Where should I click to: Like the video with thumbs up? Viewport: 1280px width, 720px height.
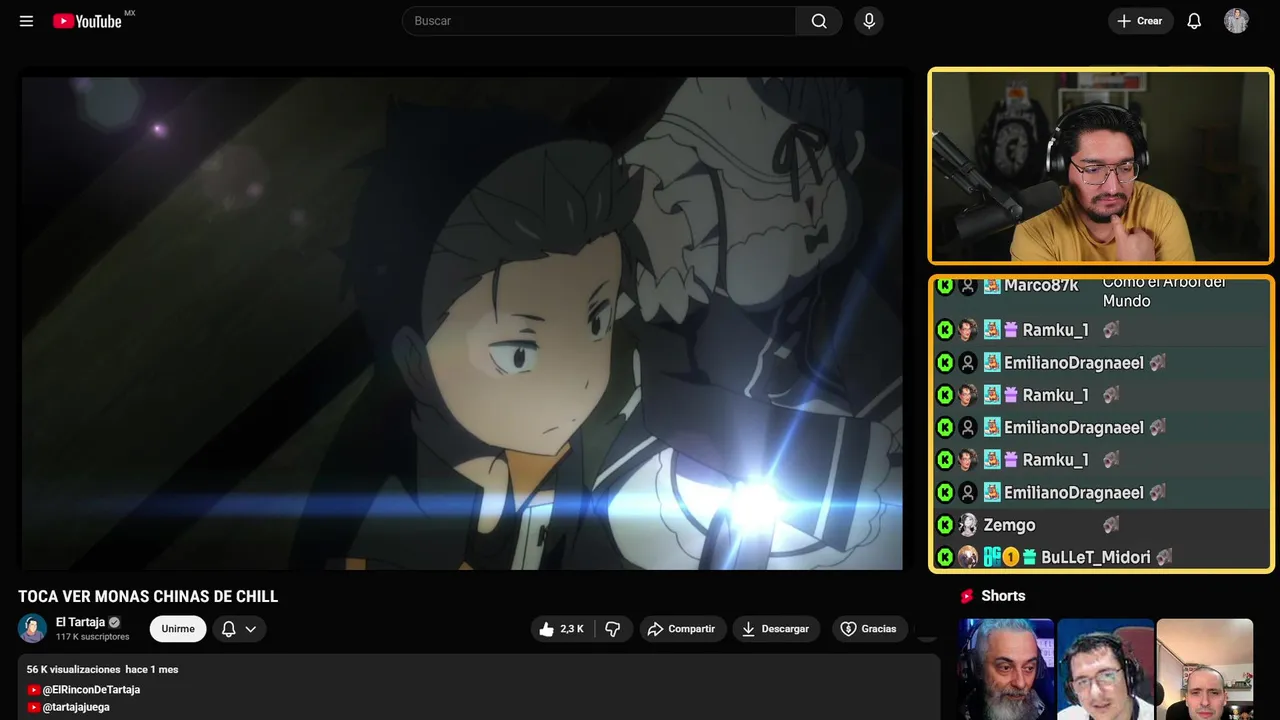point(563,629)
